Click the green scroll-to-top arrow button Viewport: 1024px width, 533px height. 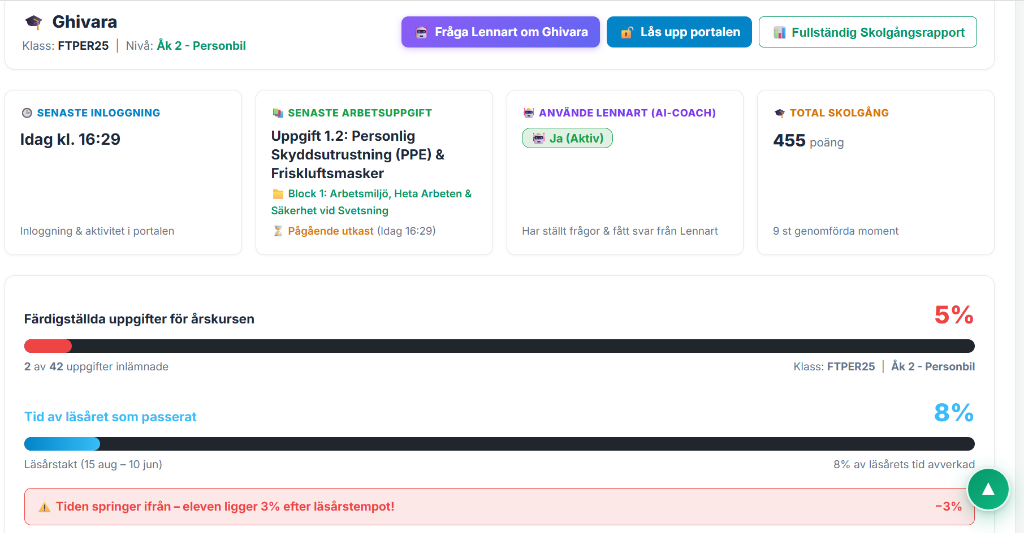coord(988,489)
